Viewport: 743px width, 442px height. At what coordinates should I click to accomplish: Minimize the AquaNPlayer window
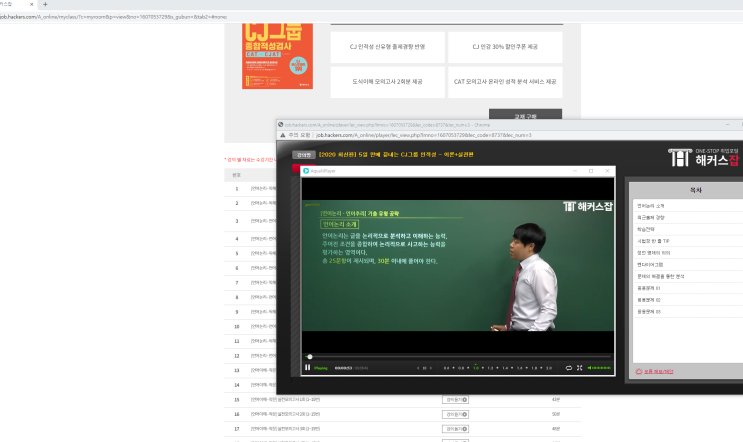coord(575,171)
